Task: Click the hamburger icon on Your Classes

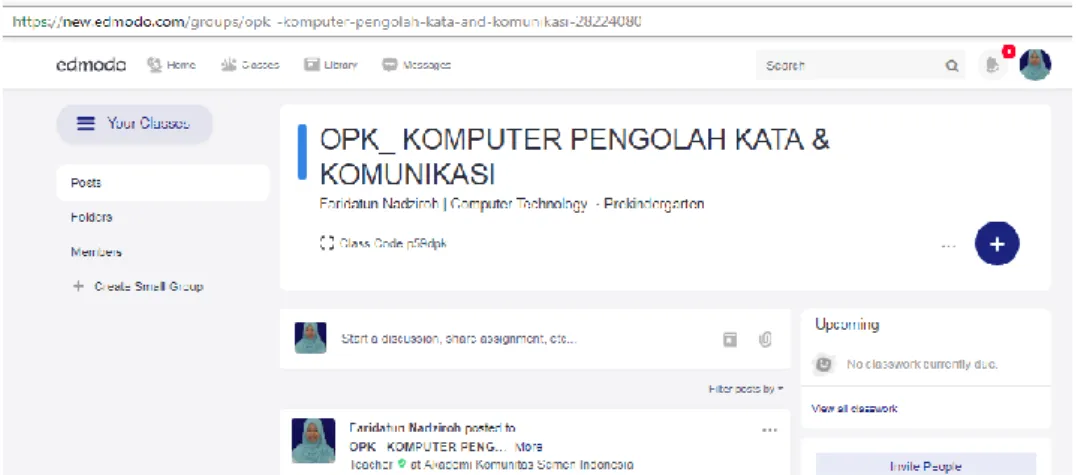Action: coord(86,124)
